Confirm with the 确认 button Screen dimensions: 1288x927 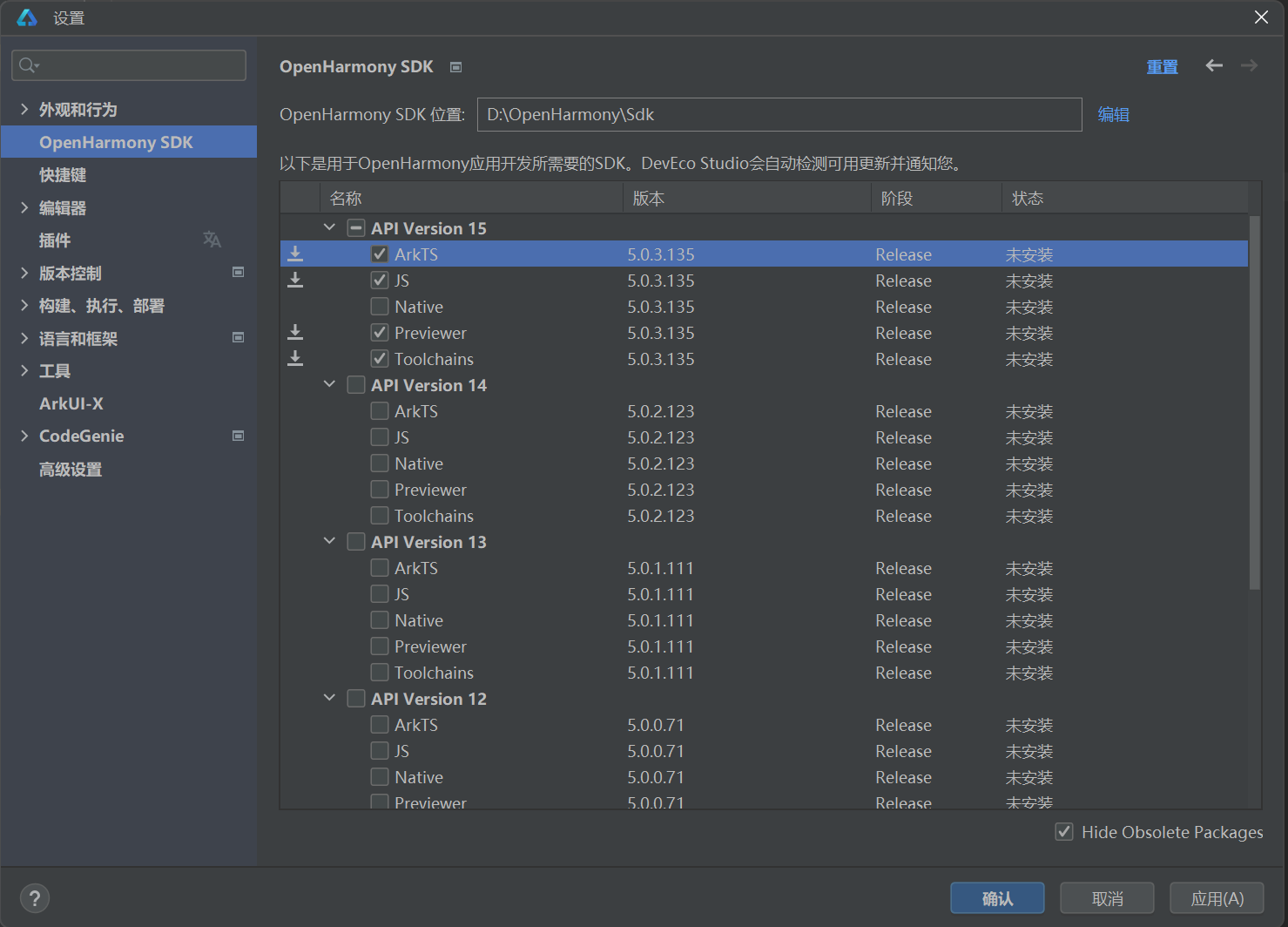click(x=997, y=898)
